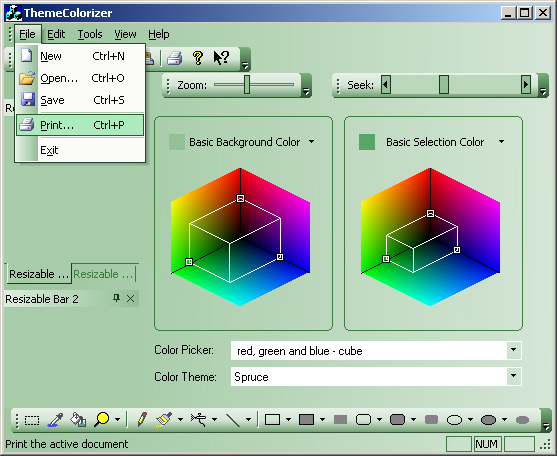This screenshot has height=456, width=557.
Task: Pick the eyedropper color picker tool
Action: coord(55,420)
